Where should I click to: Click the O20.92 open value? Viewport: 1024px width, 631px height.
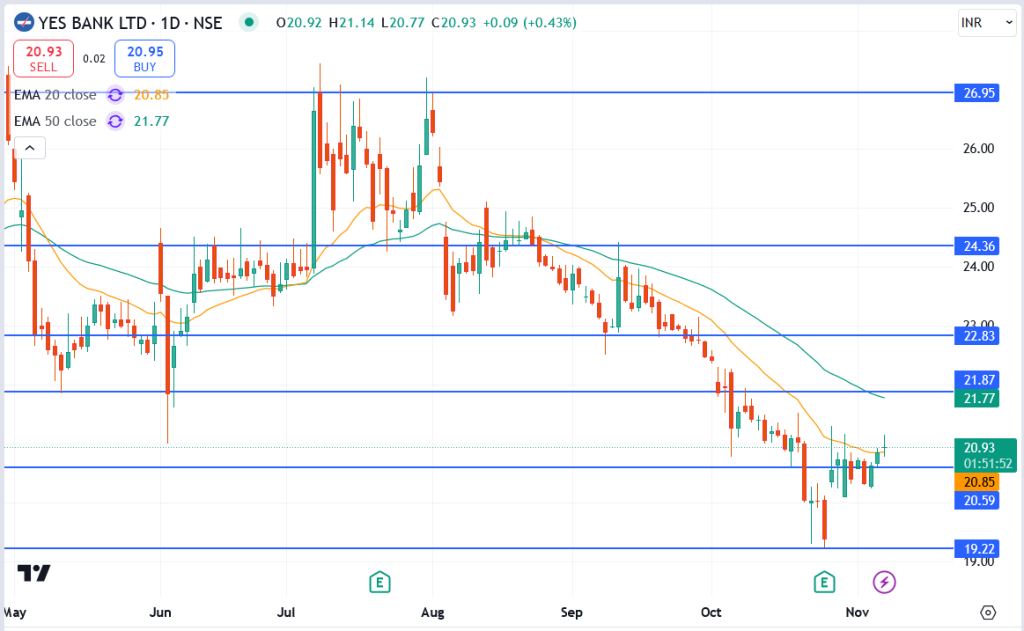298,23
